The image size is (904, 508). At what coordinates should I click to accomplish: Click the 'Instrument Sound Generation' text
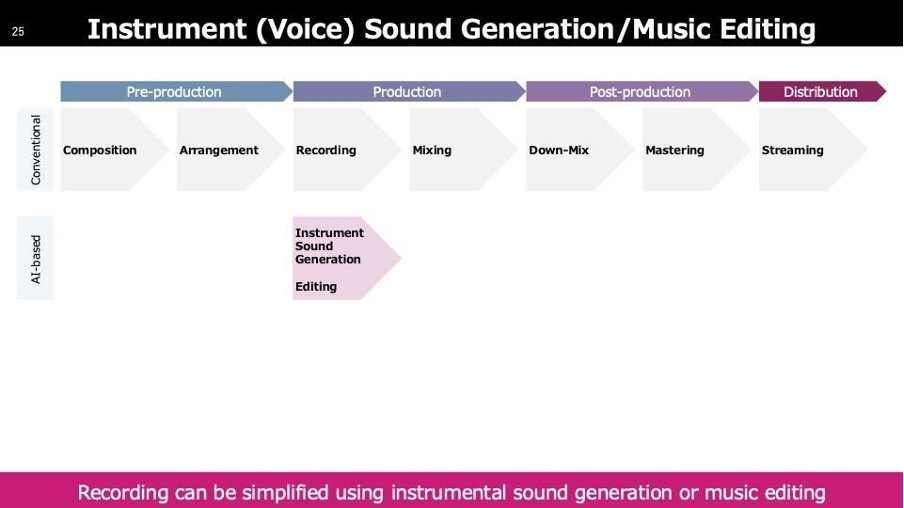point(329,246)
